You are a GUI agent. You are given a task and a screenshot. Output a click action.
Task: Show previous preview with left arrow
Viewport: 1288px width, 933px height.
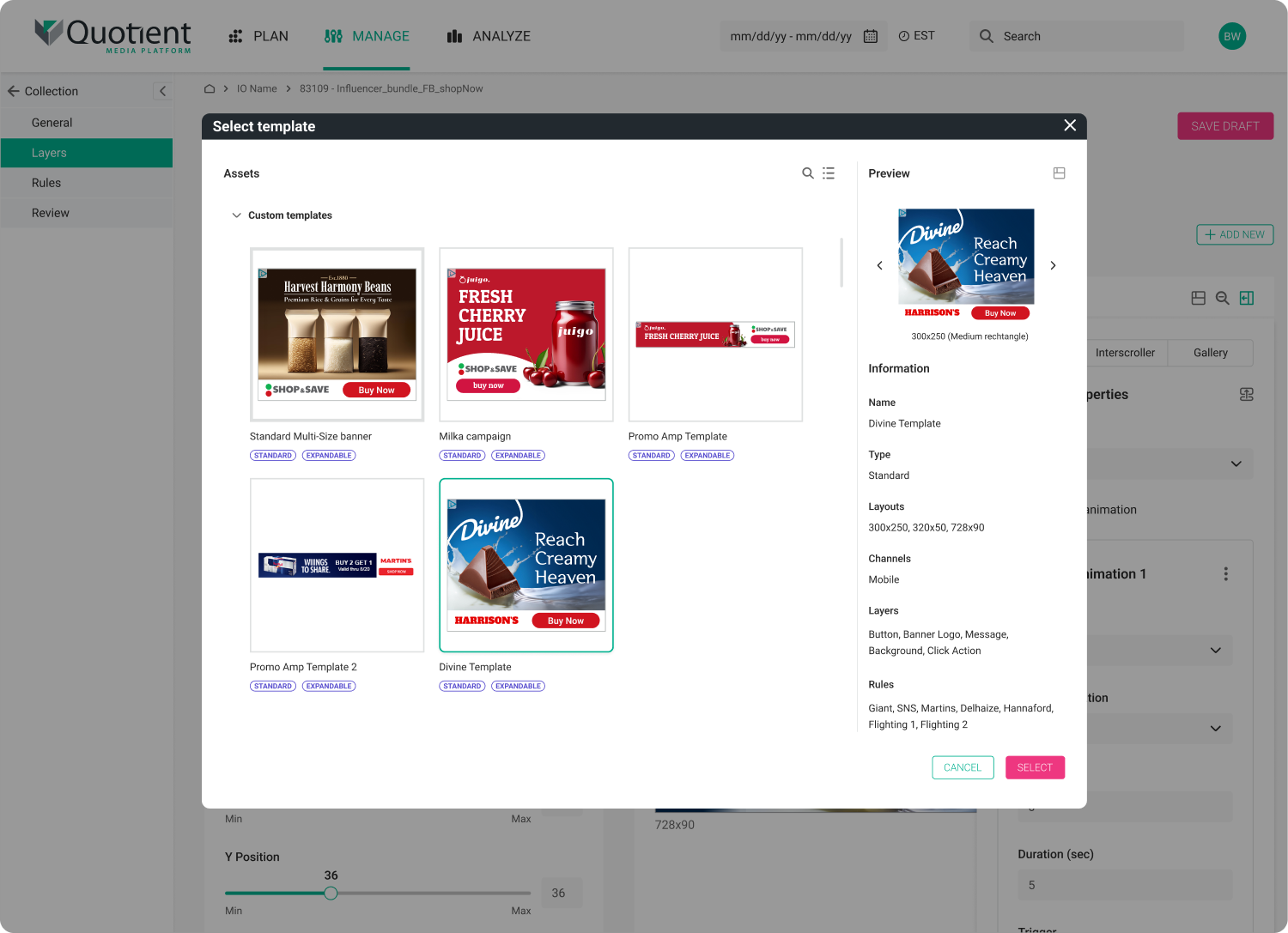click(879, 266)
